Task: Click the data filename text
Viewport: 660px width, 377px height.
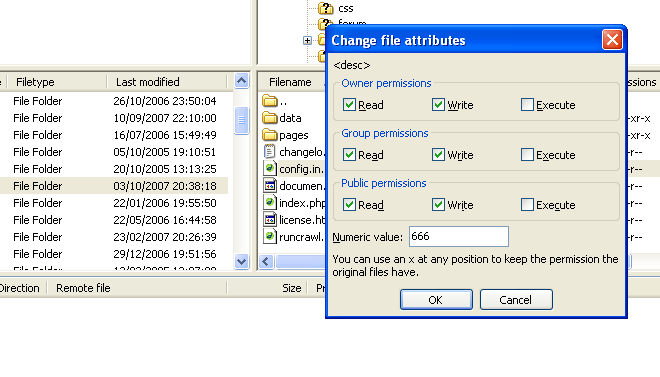Action: click(290, 118)
